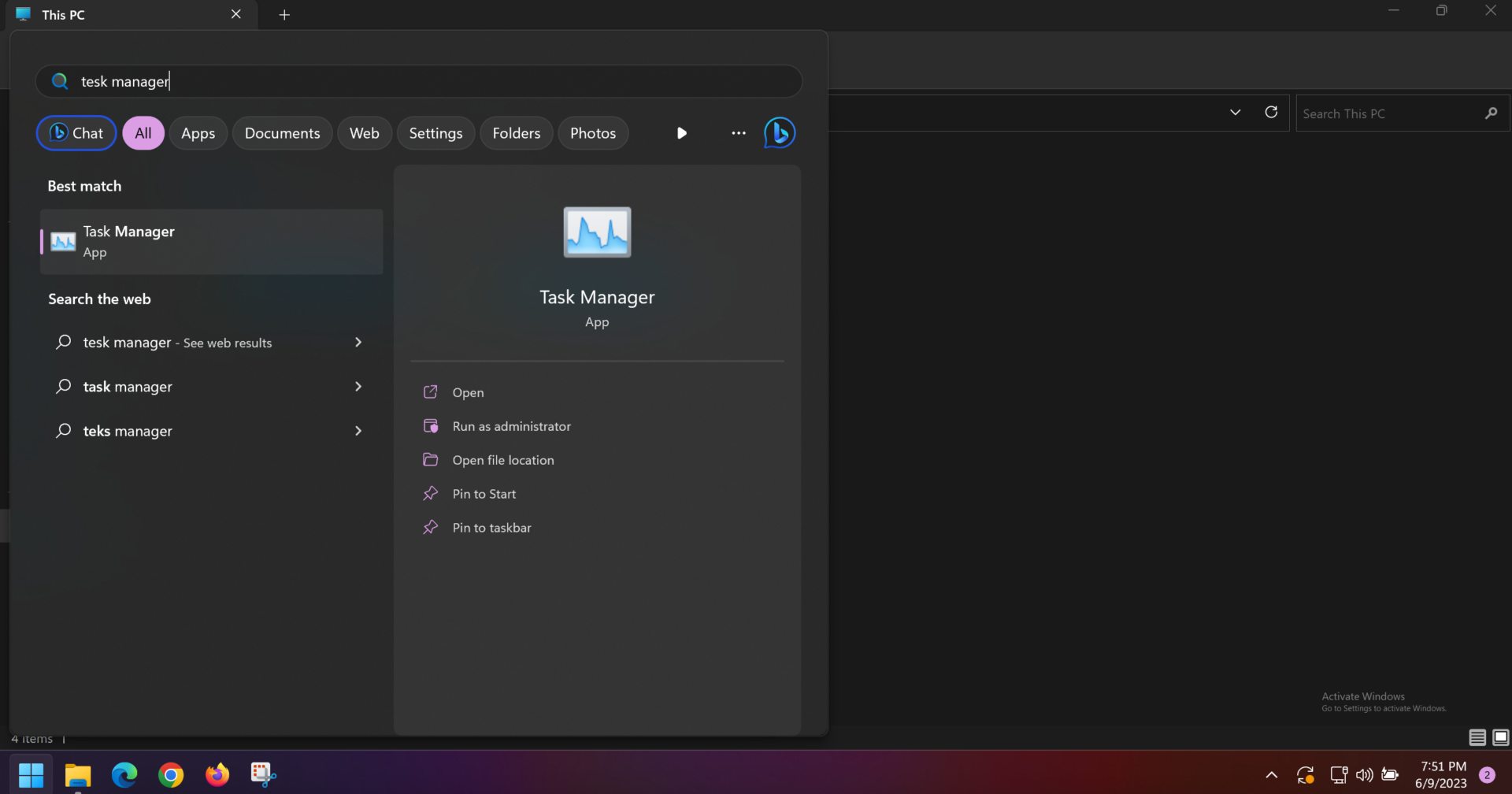Launch Firefox from the taskbar
1512x794 pixels.
coord(217,774)
